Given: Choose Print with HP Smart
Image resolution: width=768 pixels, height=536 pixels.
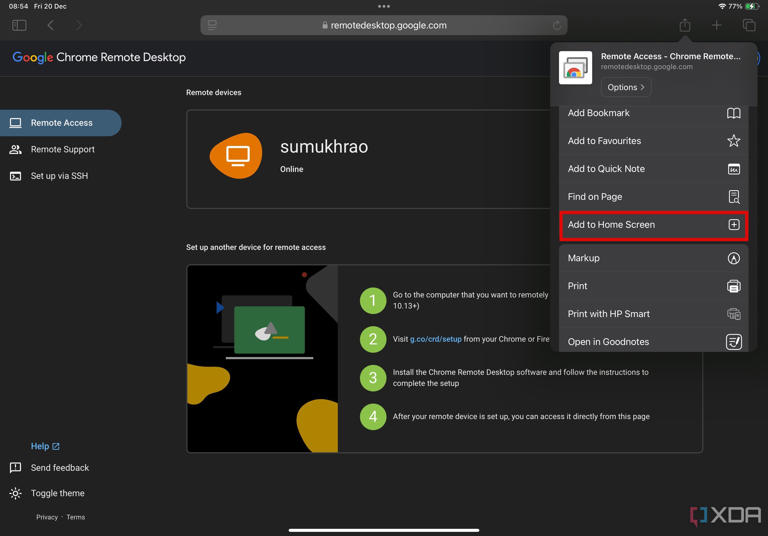Looking at the screenshot, I should 654,314.
